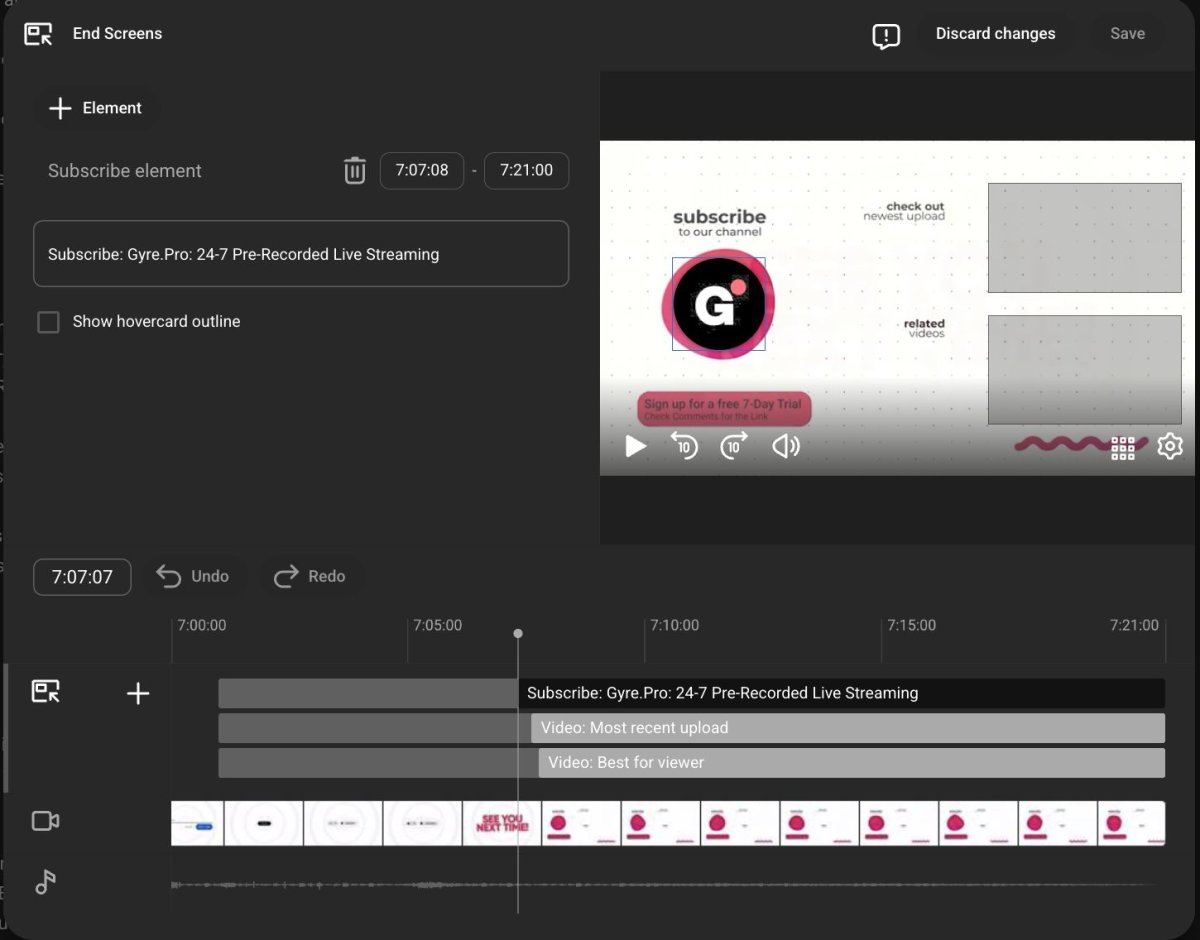Image resolution: width=1200 pixels, height=940 pixels.
Task: Click the Redo button
Action: (x=310, y=576)
